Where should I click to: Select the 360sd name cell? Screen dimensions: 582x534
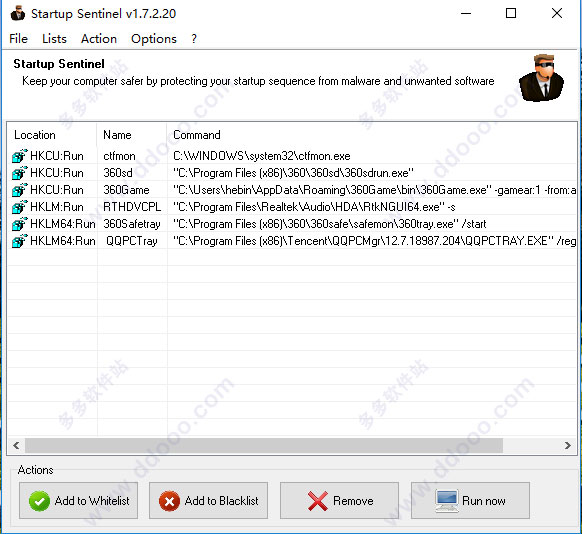click(118, 173)
